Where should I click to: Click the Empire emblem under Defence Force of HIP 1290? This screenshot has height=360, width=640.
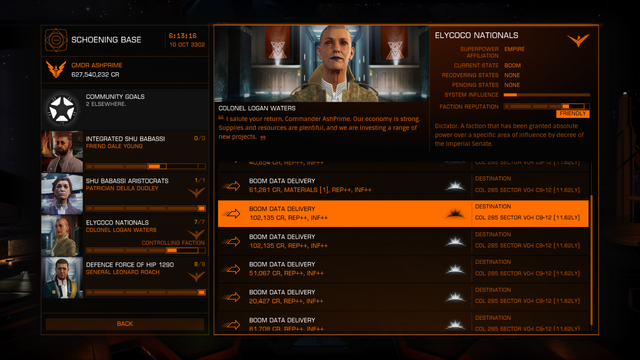(196, 276)
